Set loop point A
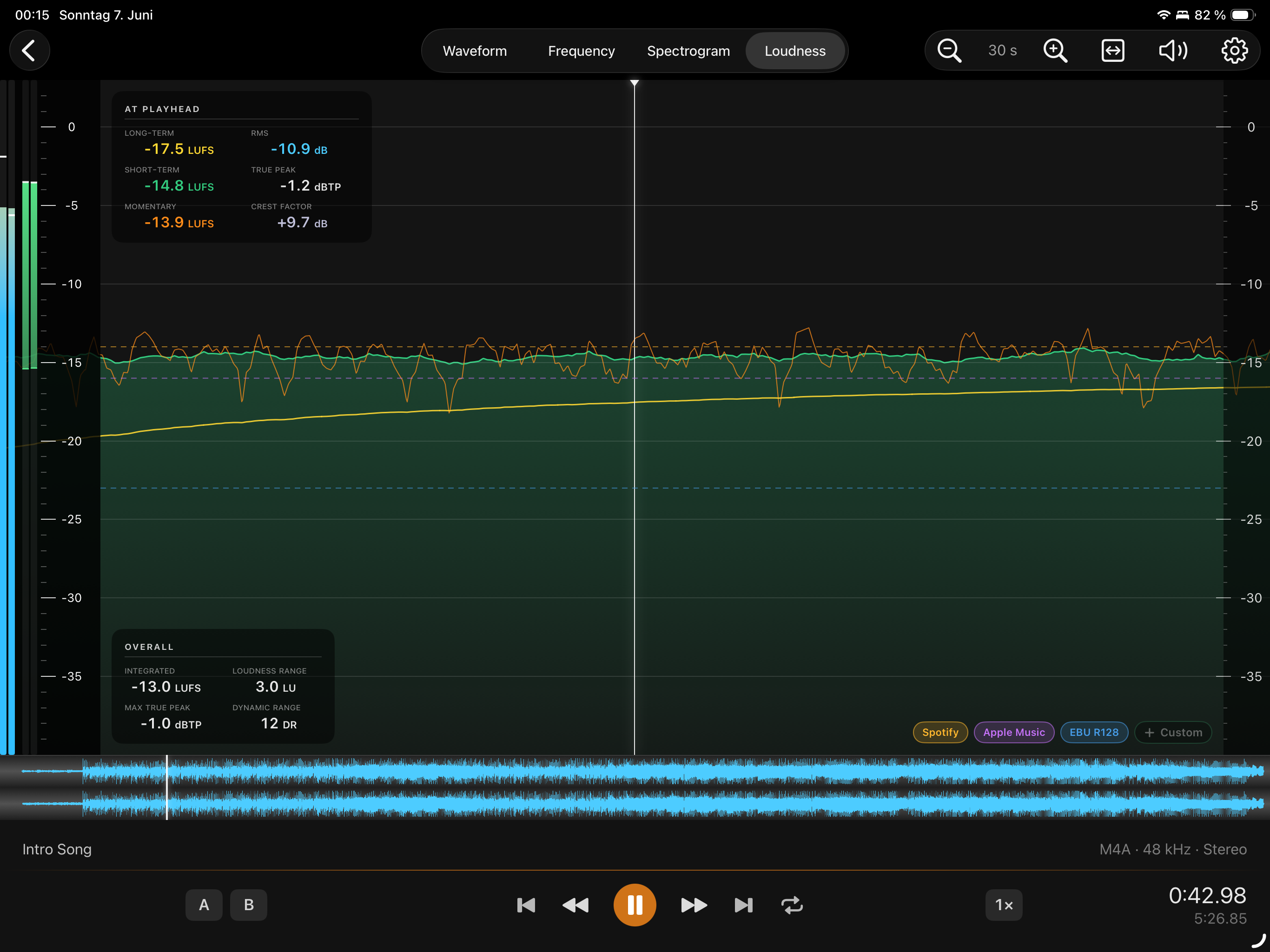Screen dimensions: 1270x952 click(204, 905)
